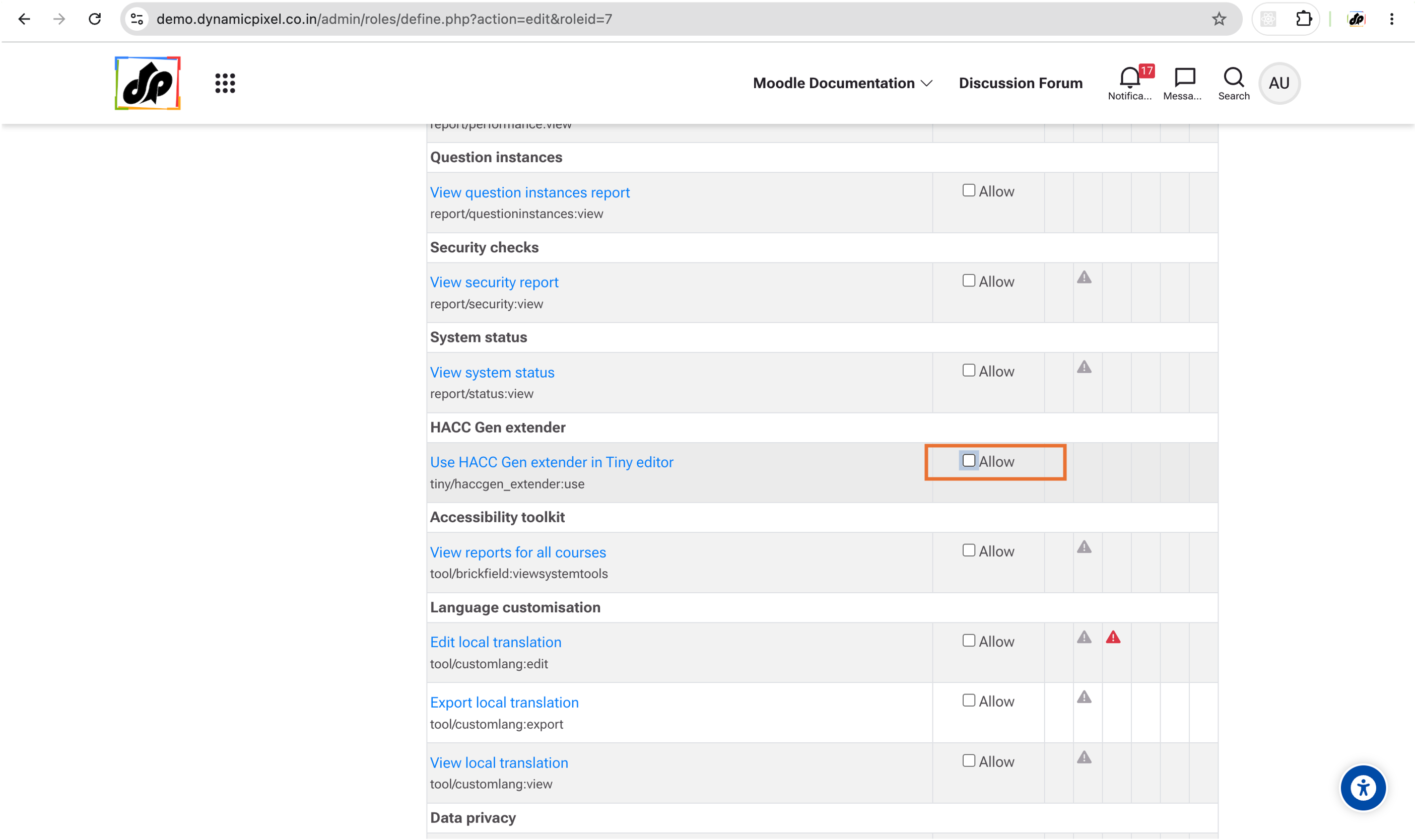Expand the Moodle Documentation dropdown
Viewport: 1415px width, 840px height.
point(842,83)
